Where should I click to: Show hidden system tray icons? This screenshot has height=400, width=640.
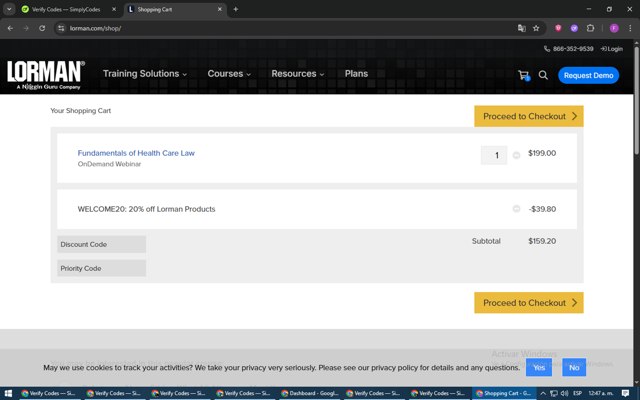coord(543,393)
